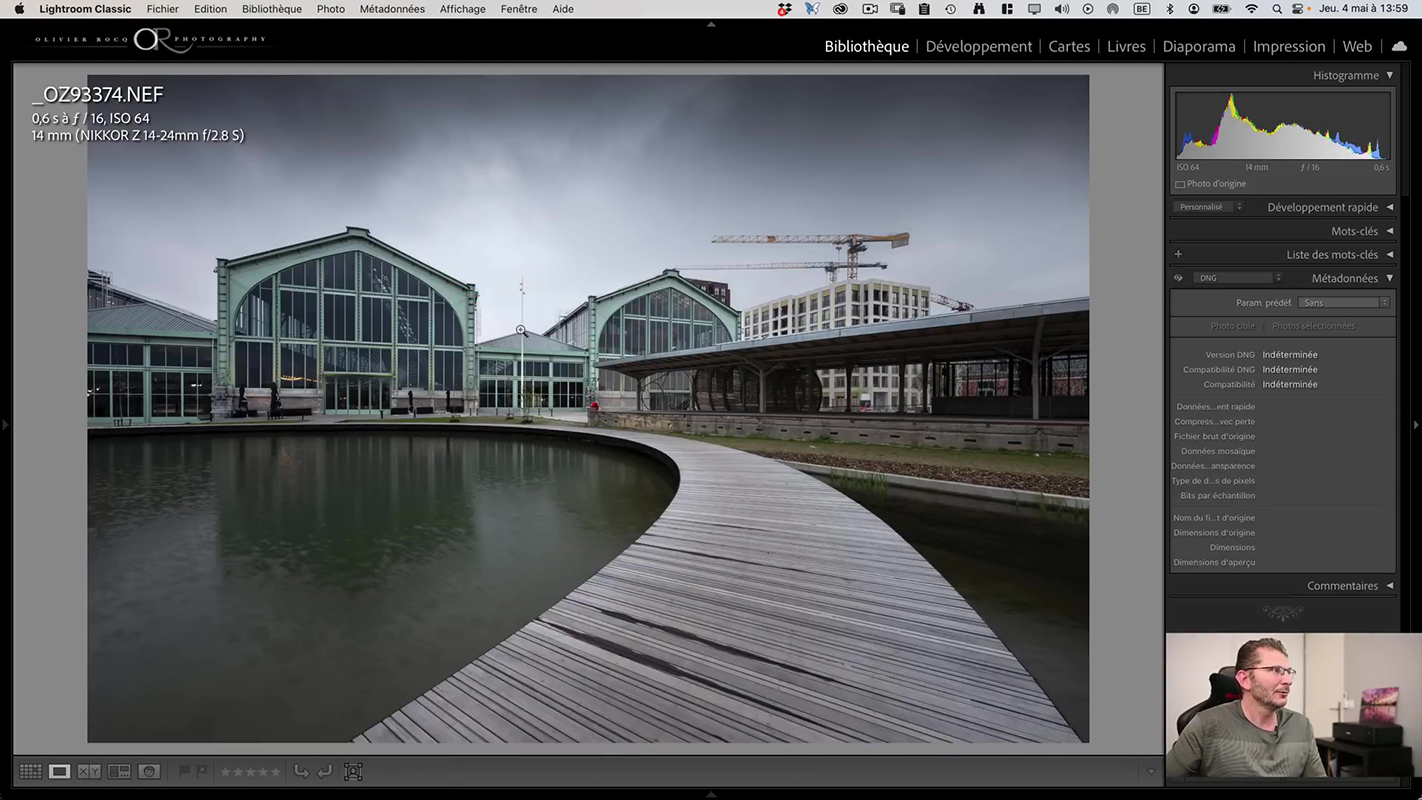1422x800 pixels.
Task: Open the Param. prédéf. Sans dropdown
Action: pos(1344,303)
